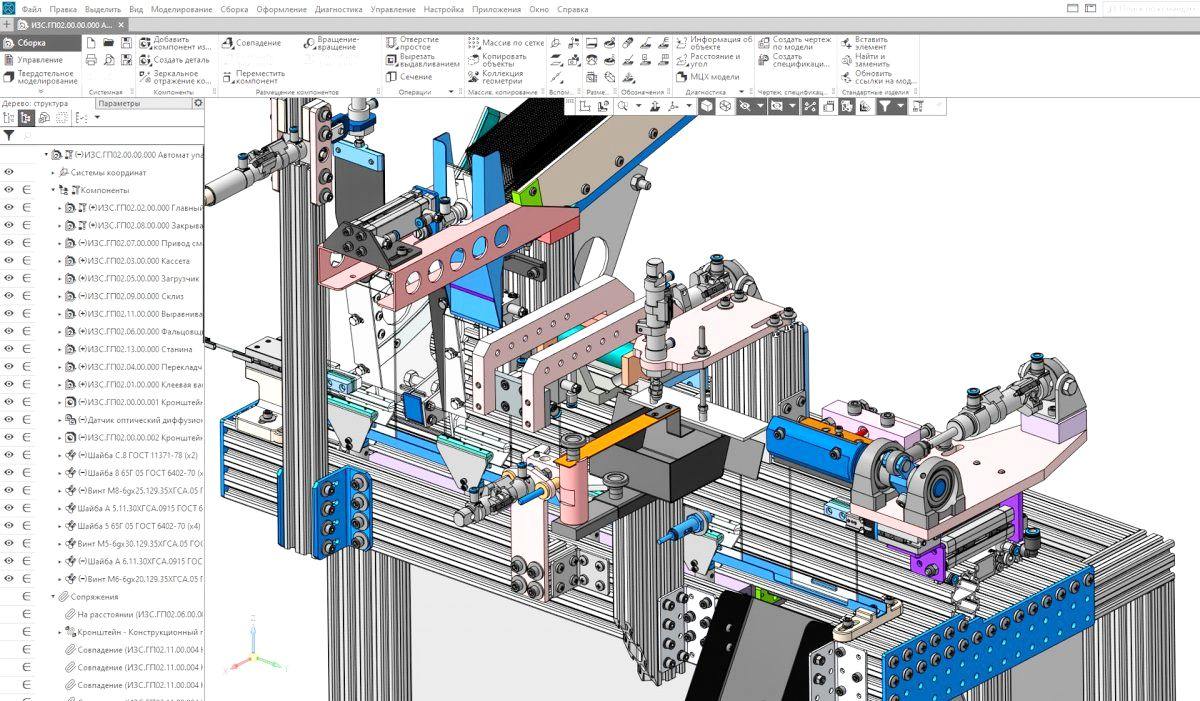Click the tree filter funnel icon
Viewport: 1200px width, 701px height.
click(x=9, y=135)
